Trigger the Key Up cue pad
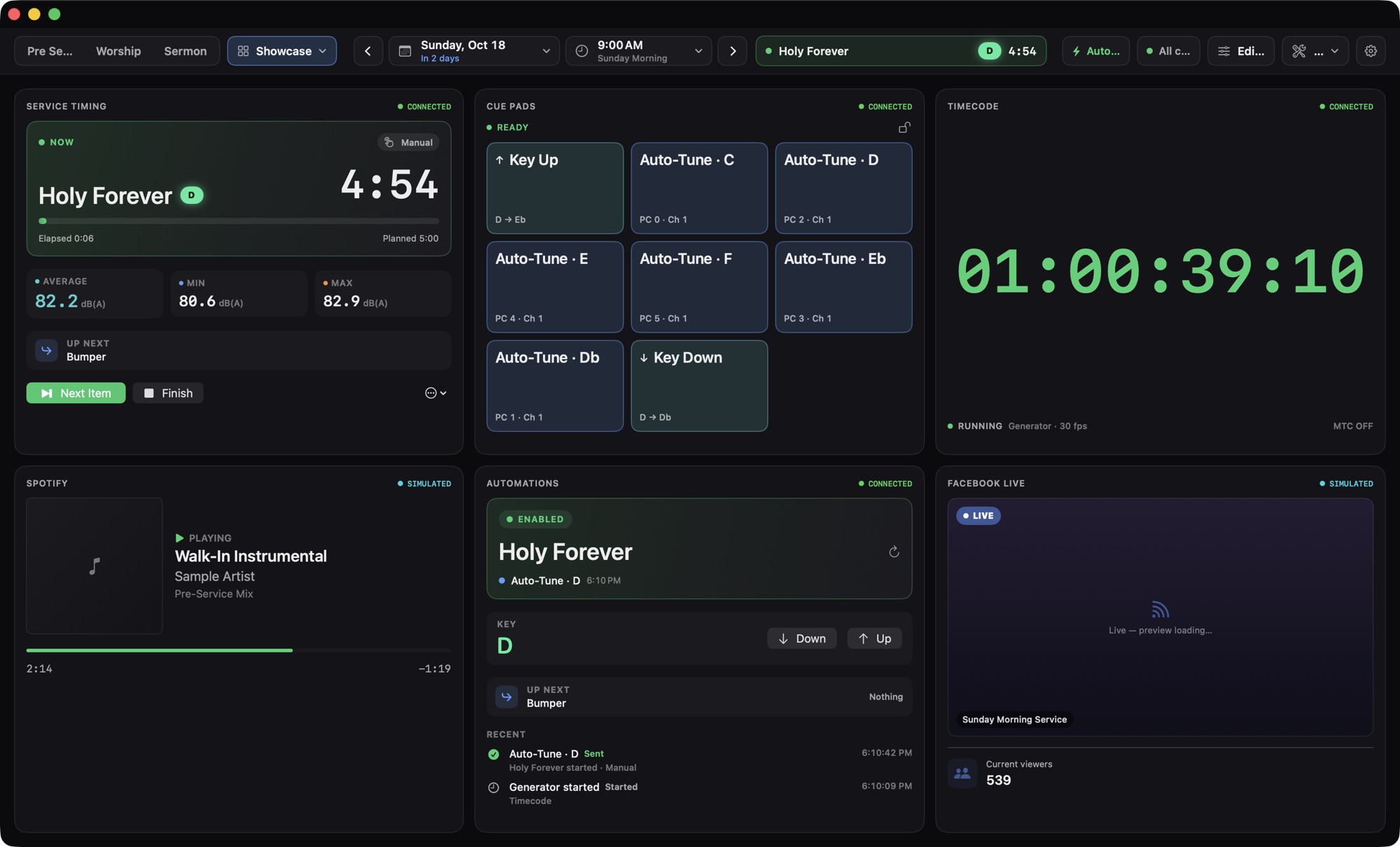Viewport: 1400px width, 847px height. 555,188
